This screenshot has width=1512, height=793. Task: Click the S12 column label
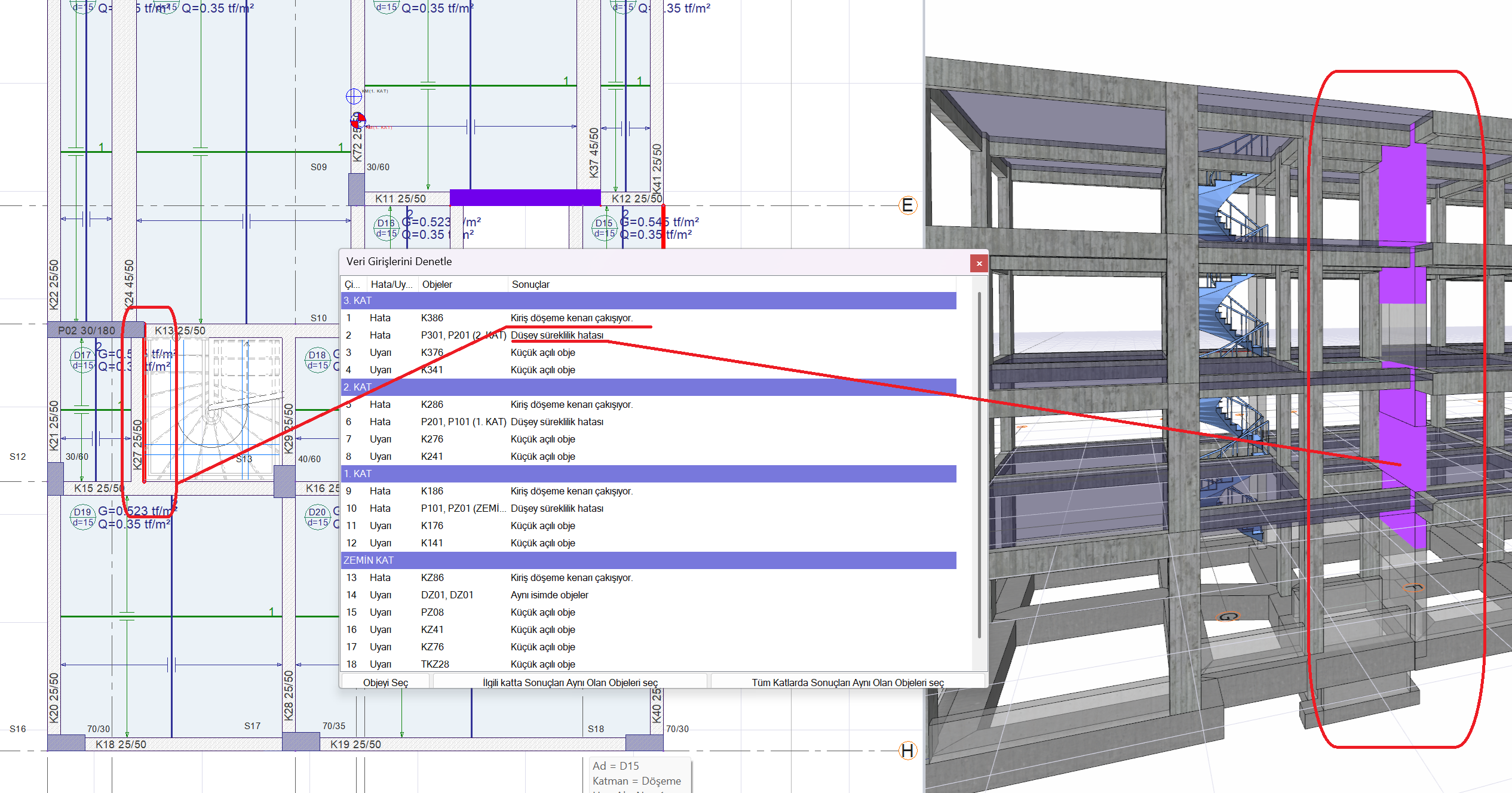point(17,456)
